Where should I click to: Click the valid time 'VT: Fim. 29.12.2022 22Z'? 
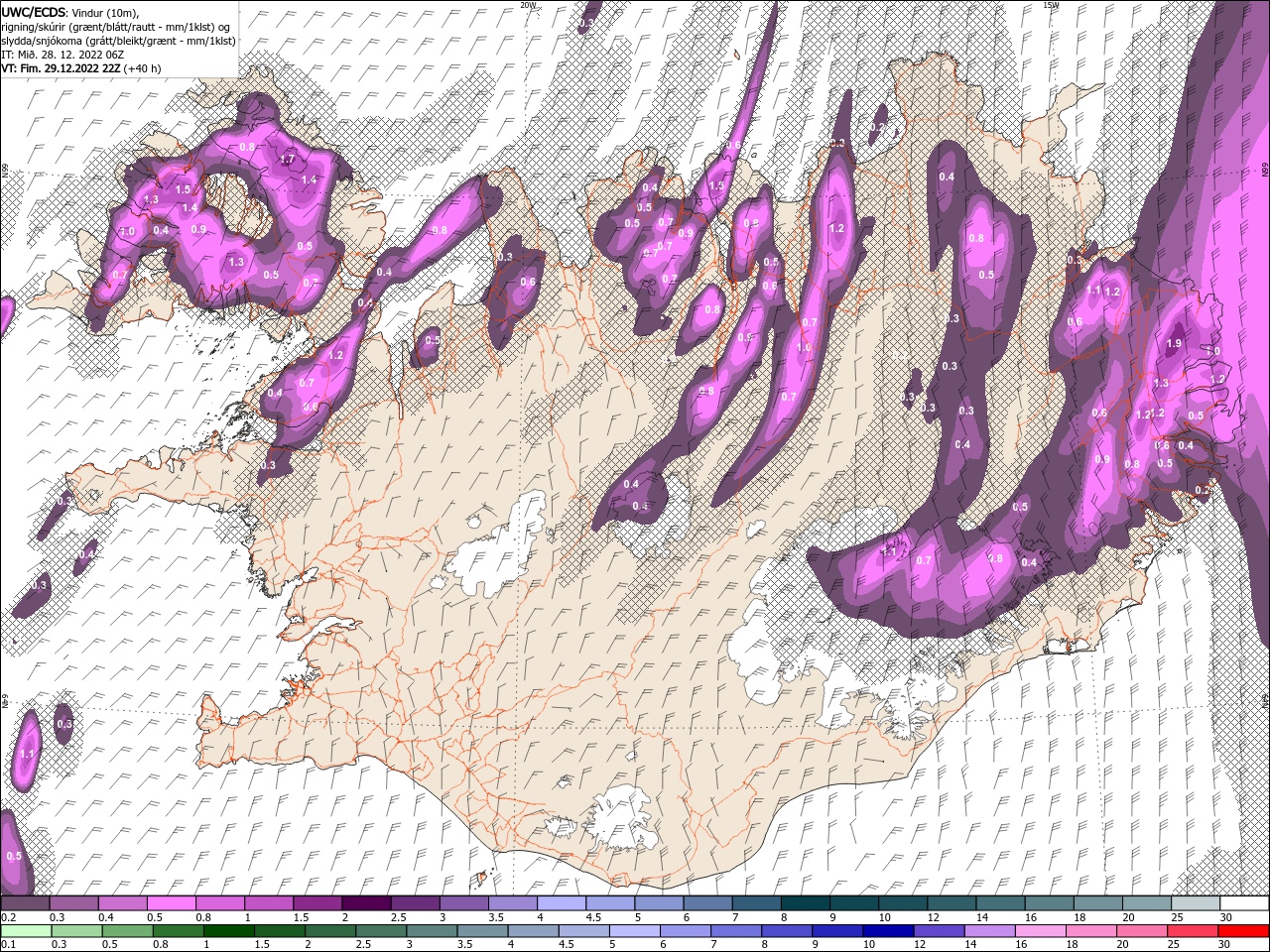(61, 68)
